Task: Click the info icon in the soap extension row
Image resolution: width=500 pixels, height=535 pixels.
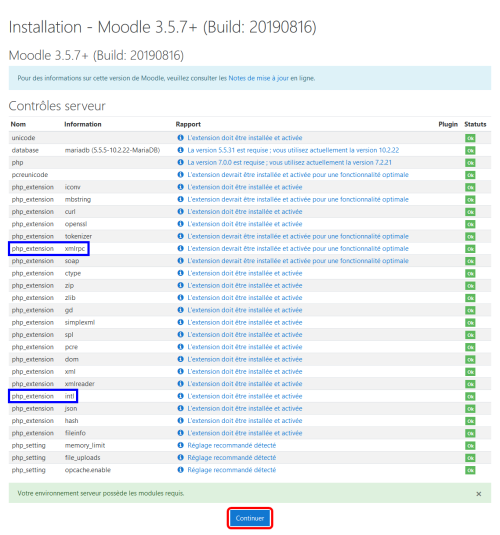Action: click(x=181, y=260)
